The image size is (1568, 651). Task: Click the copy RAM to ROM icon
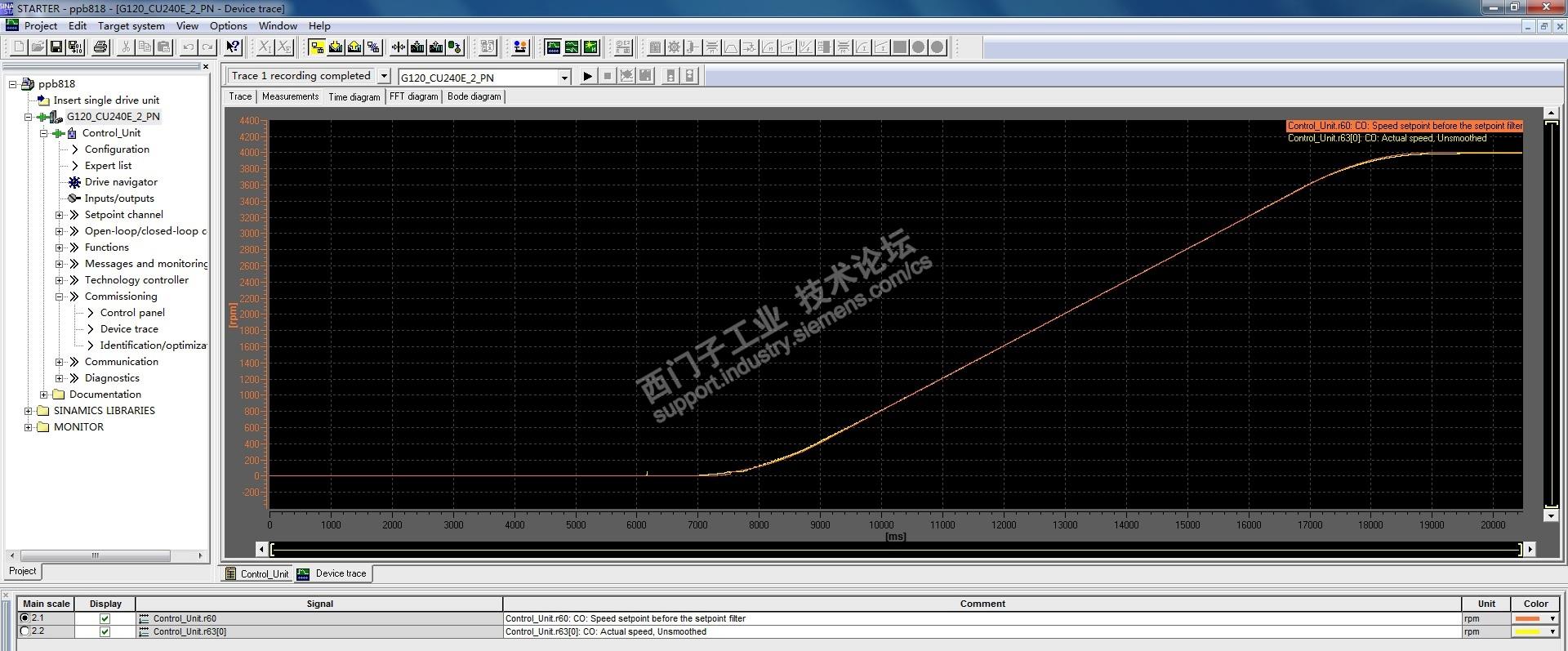455,47
